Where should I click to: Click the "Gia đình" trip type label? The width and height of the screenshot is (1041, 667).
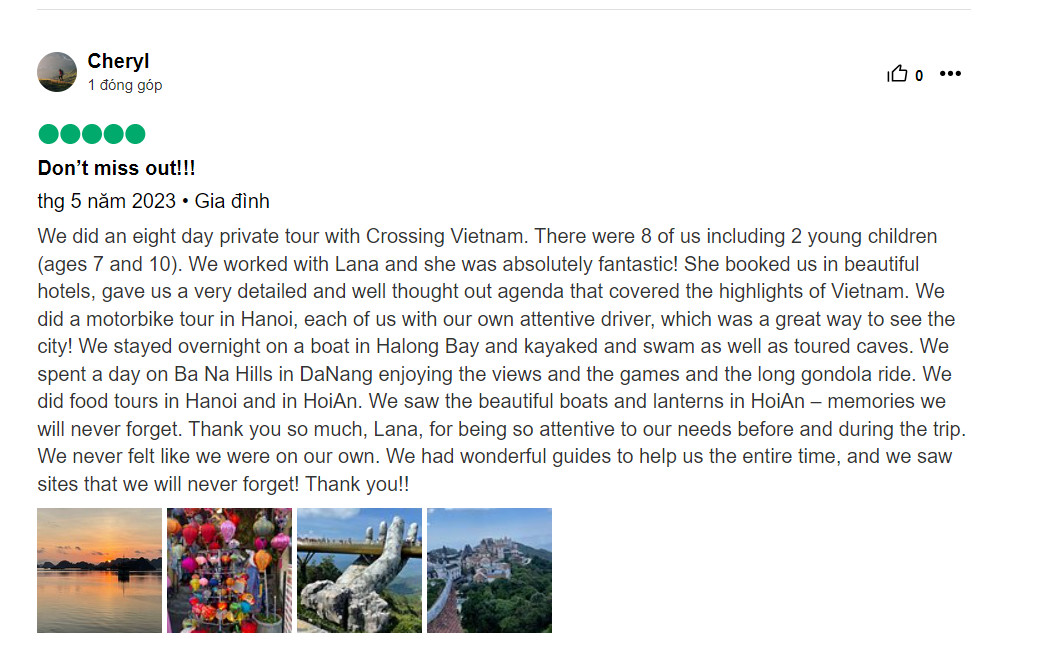232,201
